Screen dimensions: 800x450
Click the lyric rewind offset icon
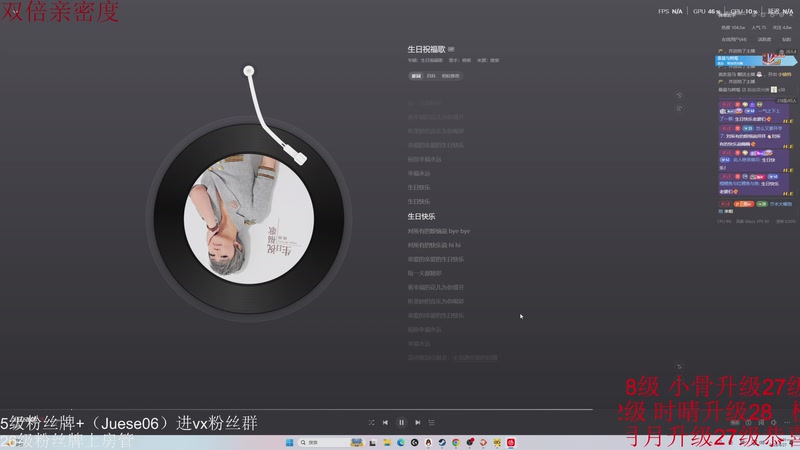point(679,95)
